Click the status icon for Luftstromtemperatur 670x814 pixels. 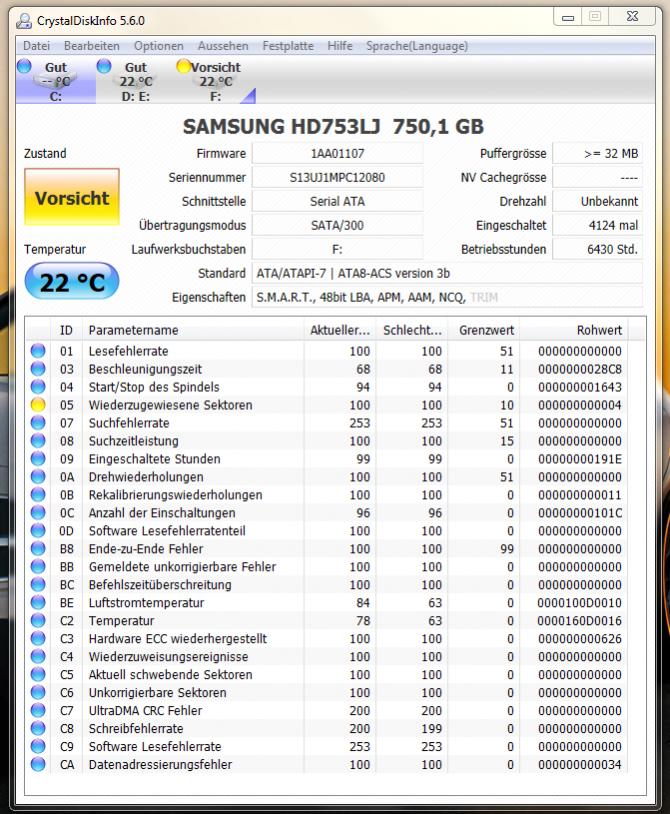pyautogui.click(x=38, y=603)
